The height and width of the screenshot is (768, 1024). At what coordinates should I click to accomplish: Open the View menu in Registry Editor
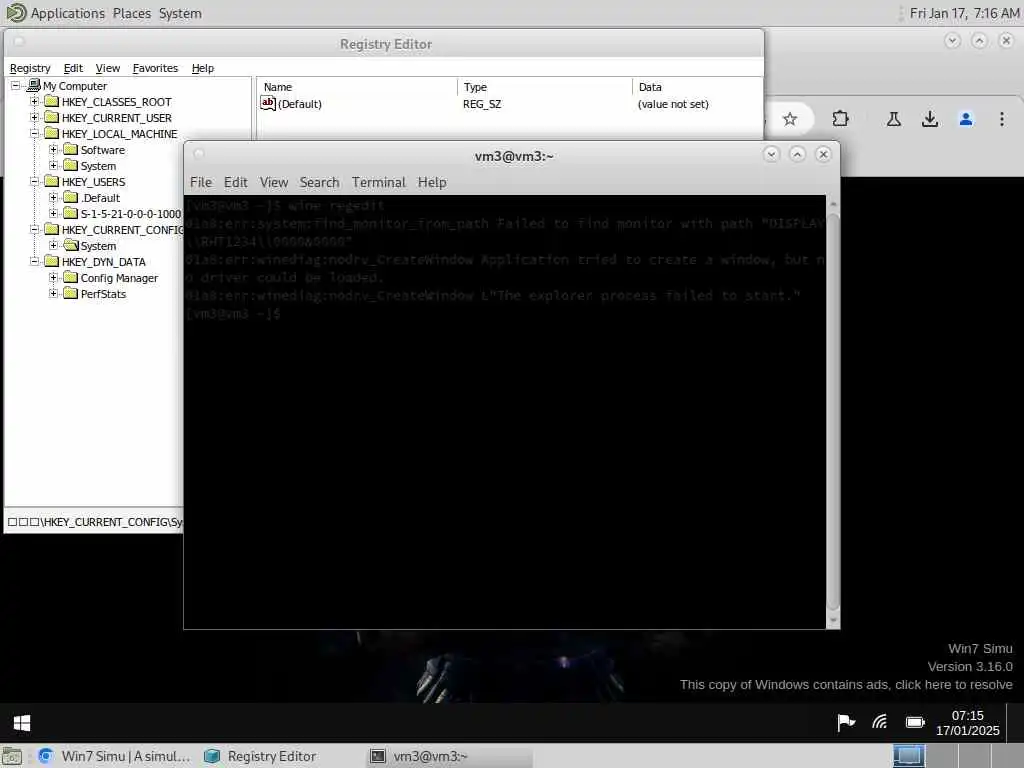click(108, 68)
